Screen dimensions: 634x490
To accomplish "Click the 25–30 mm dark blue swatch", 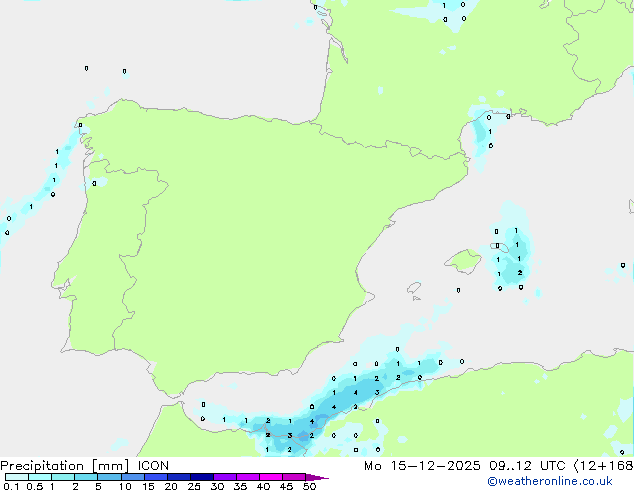I will [201, 477].
